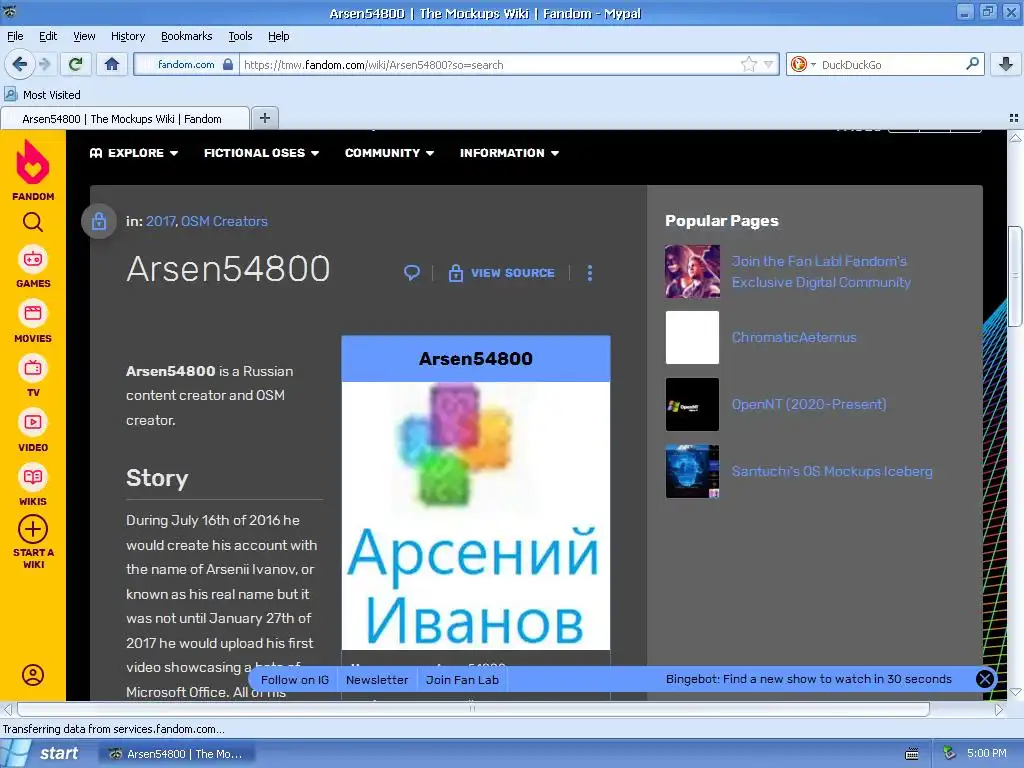
Task: Bookmark this page with the star icon
Action: pyautogui.click(x=748, y=64)
